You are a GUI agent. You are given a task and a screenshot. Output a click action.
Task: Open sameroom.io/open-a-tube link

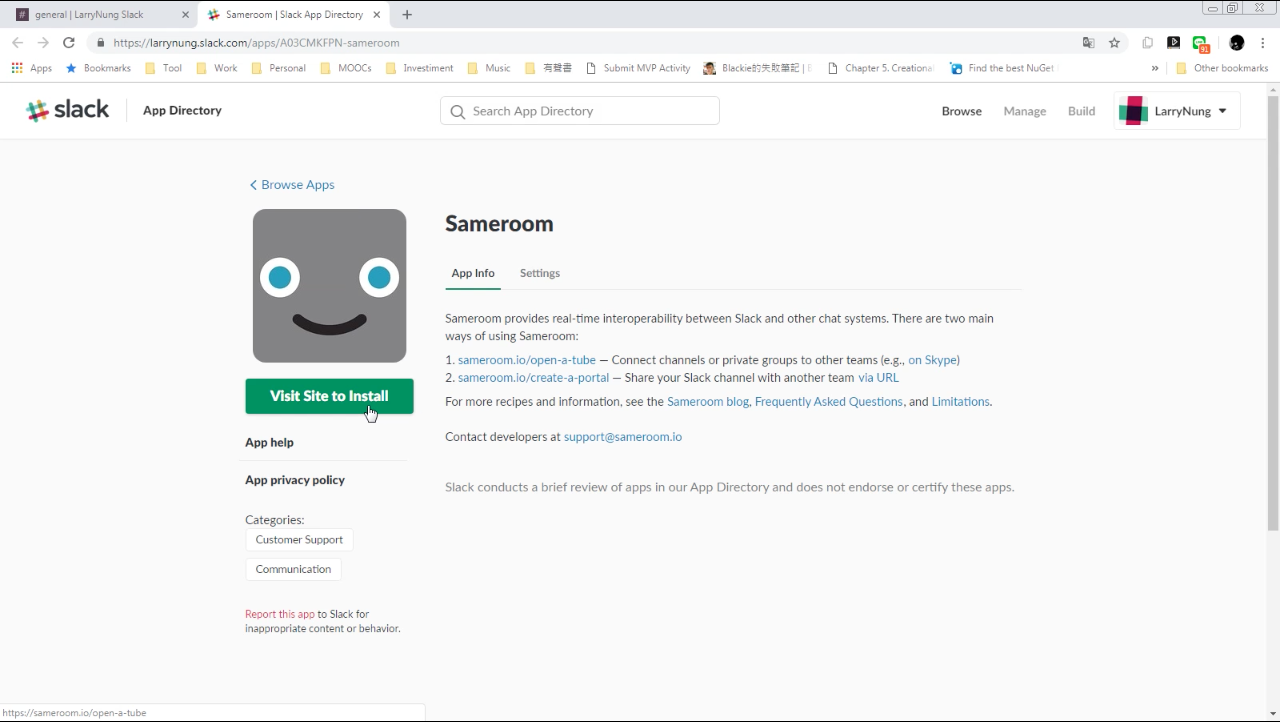(527, 360)
